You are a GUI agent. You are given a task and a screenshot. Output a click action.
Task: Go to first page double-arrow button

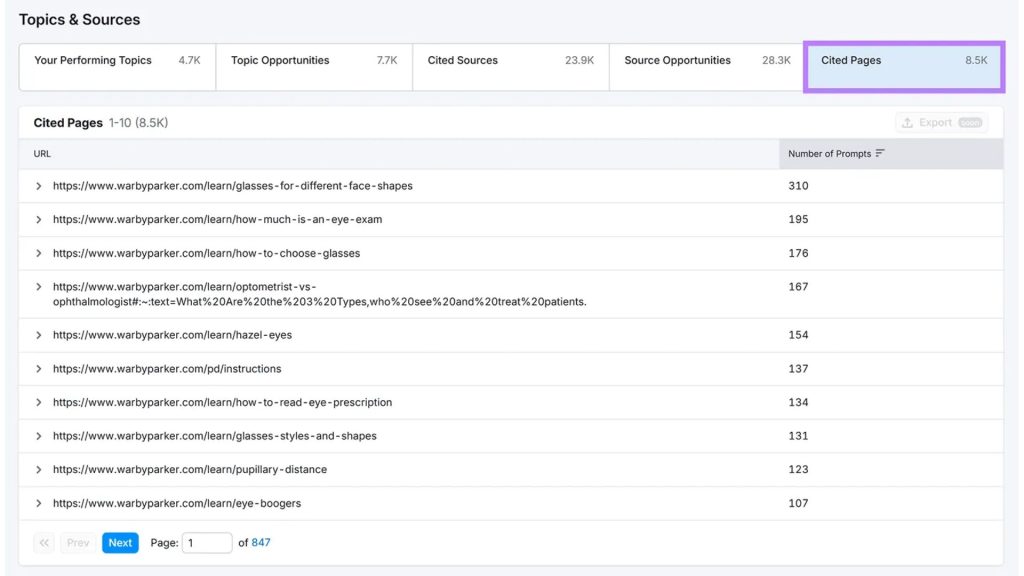tap(44, 543)
